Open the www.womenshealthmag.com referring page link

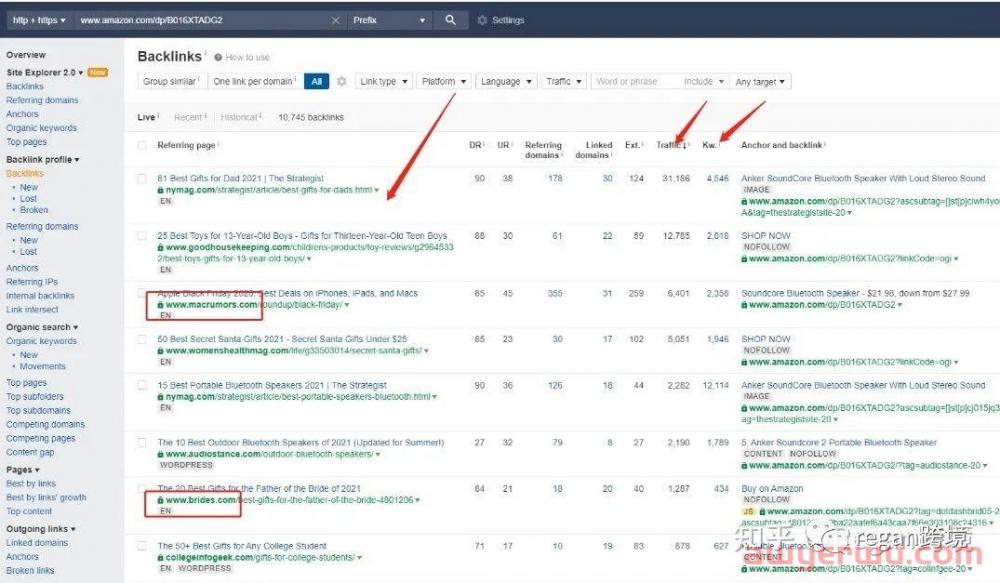coord(293,351)
